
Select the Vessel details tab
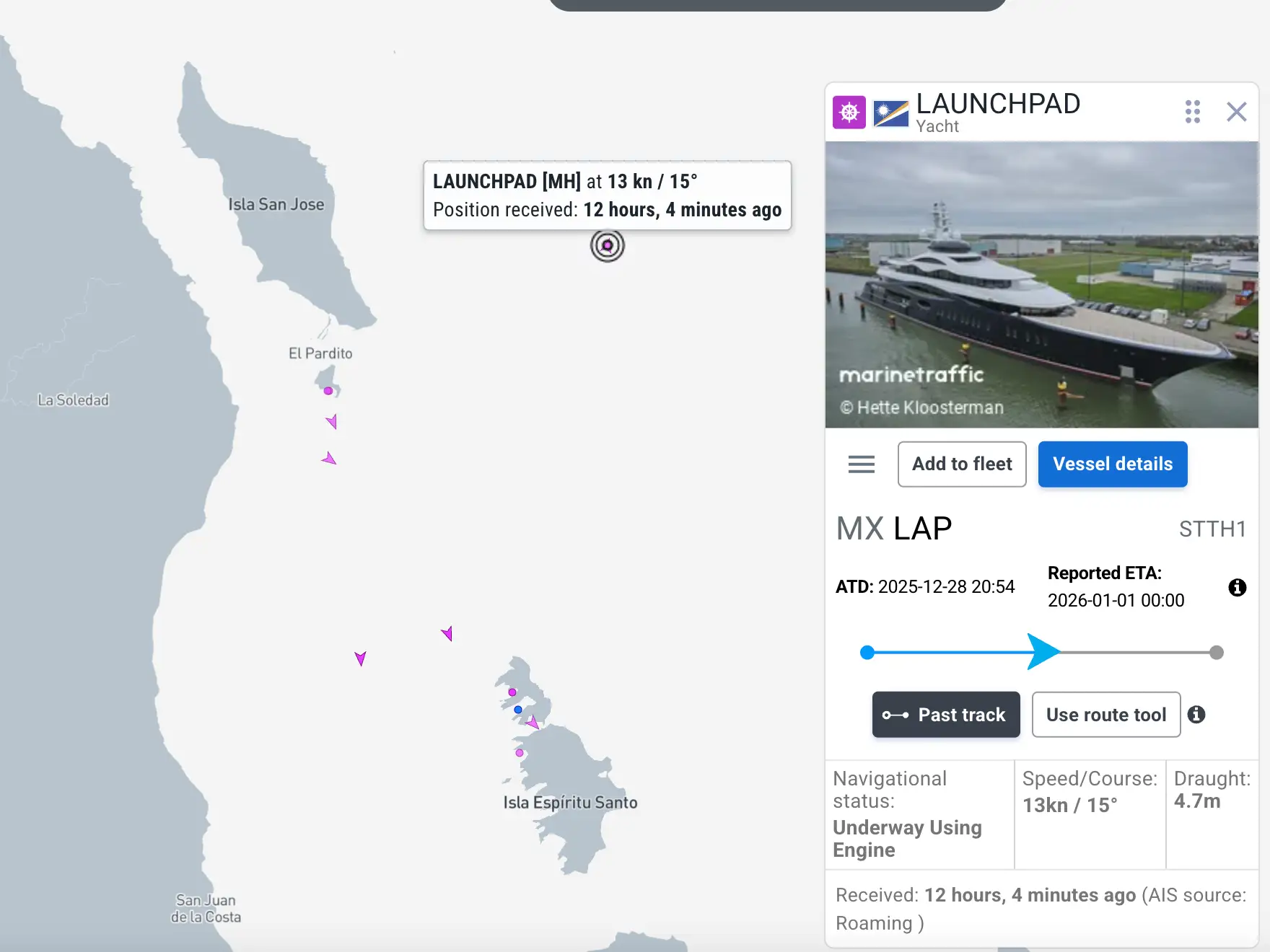(x=1112, y=464)
